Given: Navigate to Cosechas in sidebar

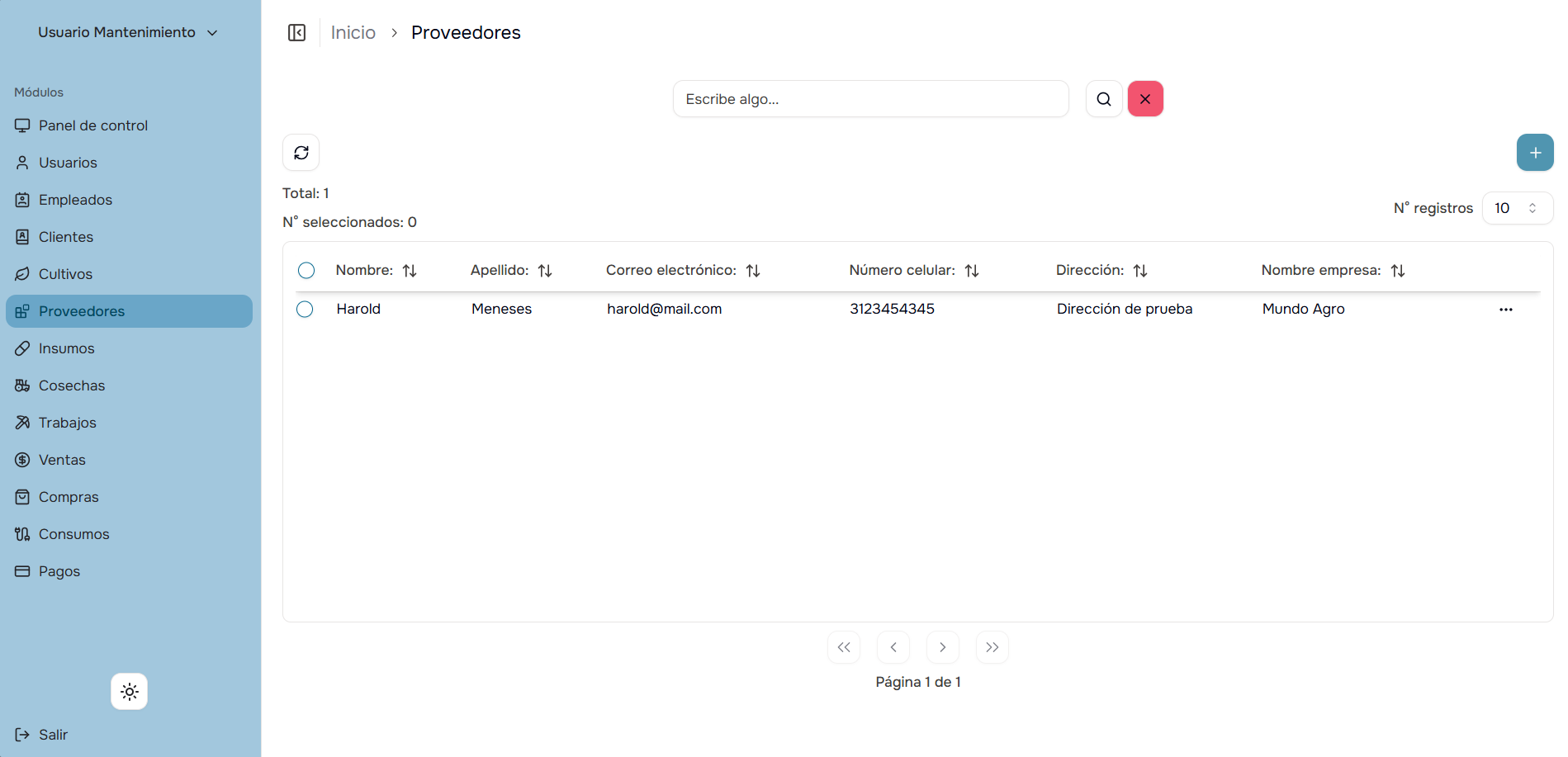Looking at the screenshot, I should pos(71,386).
